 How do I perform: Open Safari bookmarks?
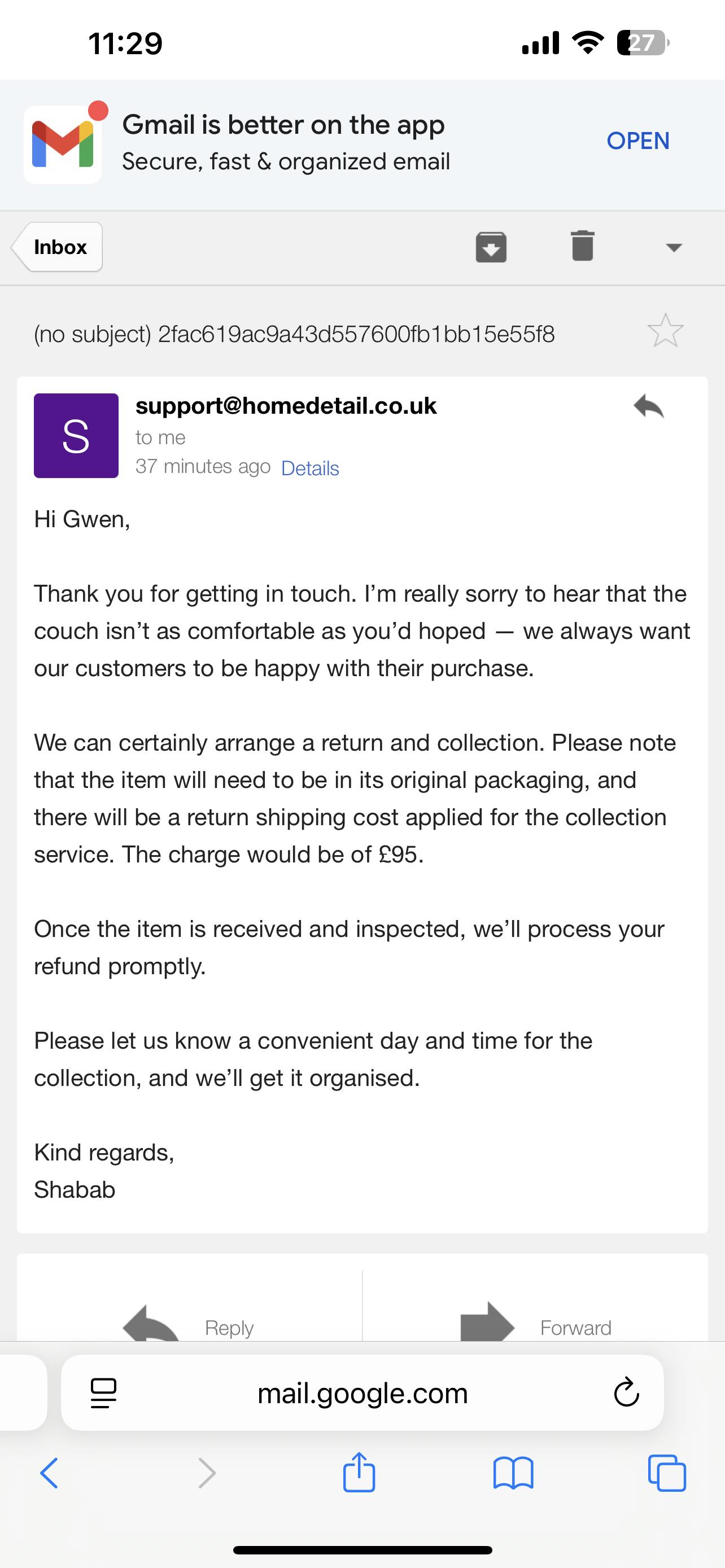point(513,1473)
